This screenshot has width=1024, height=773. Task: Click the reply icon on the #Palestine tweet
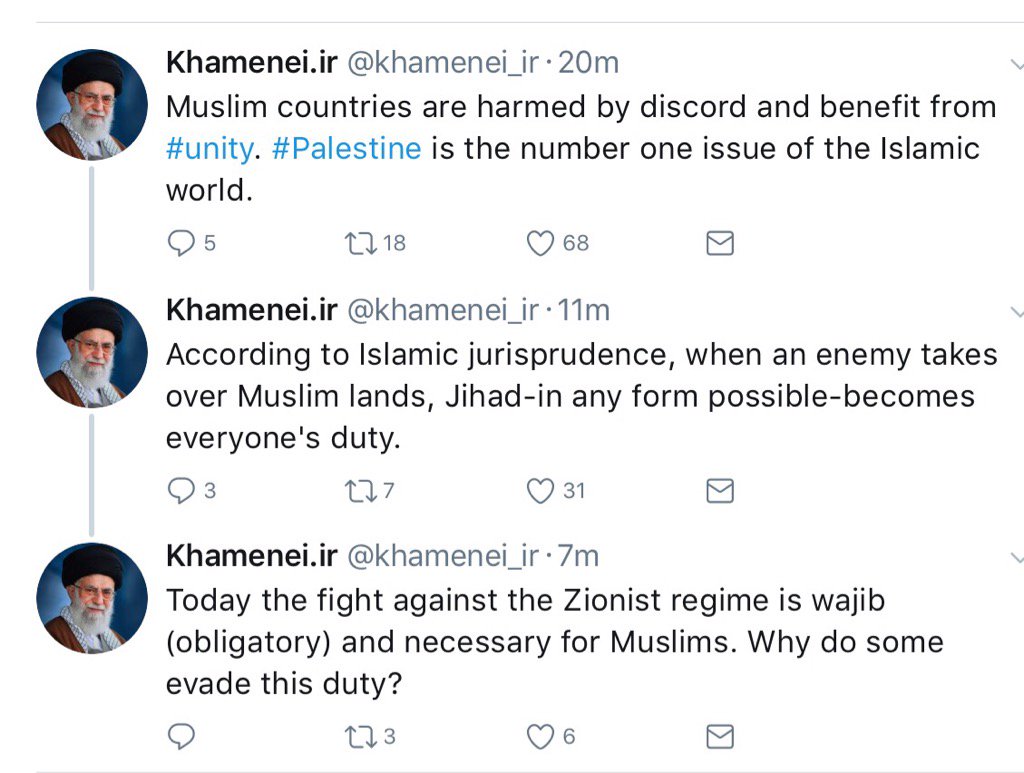(x=181, y=242)
